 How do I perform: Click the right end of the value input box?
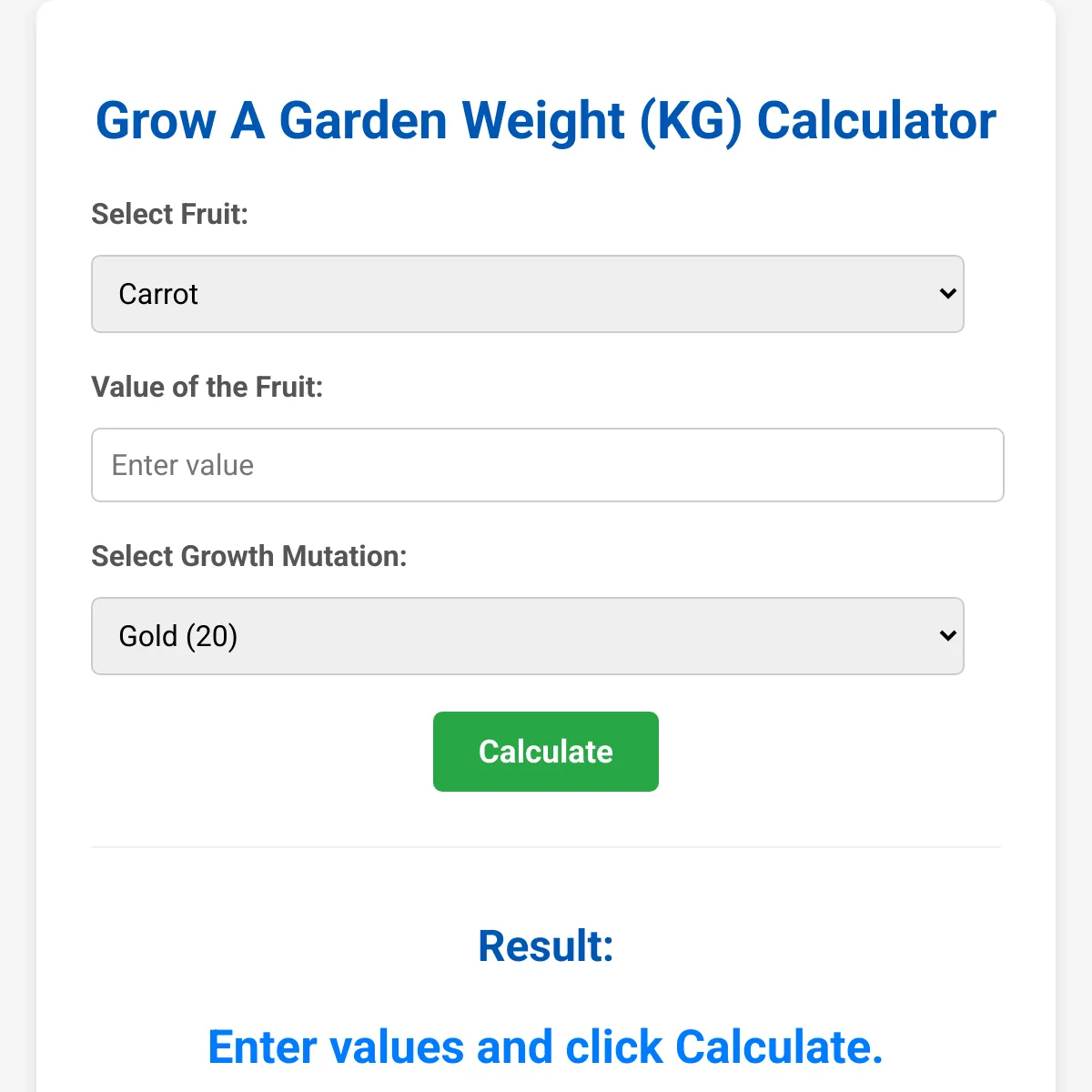(x=983, y=465)
